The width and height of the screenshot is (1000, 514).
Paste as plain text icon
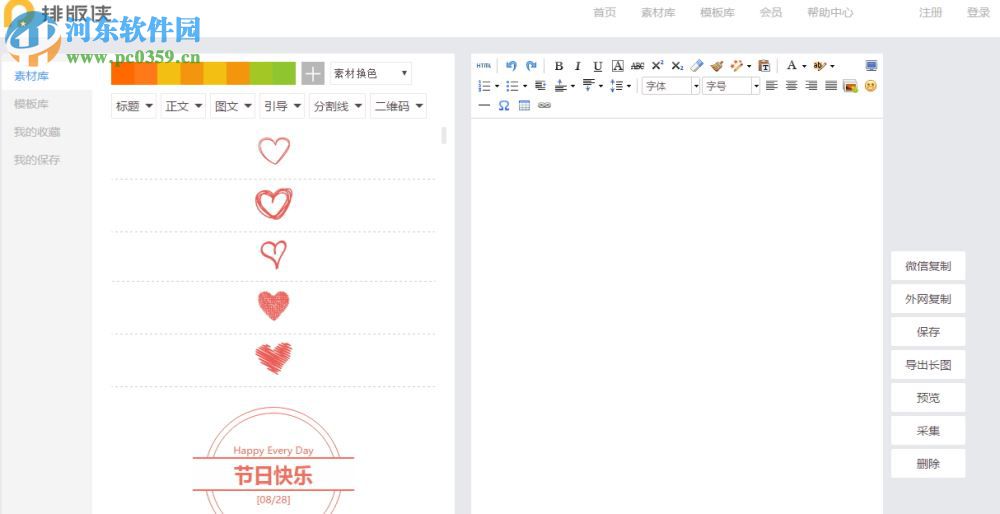[x=764, y=66]
